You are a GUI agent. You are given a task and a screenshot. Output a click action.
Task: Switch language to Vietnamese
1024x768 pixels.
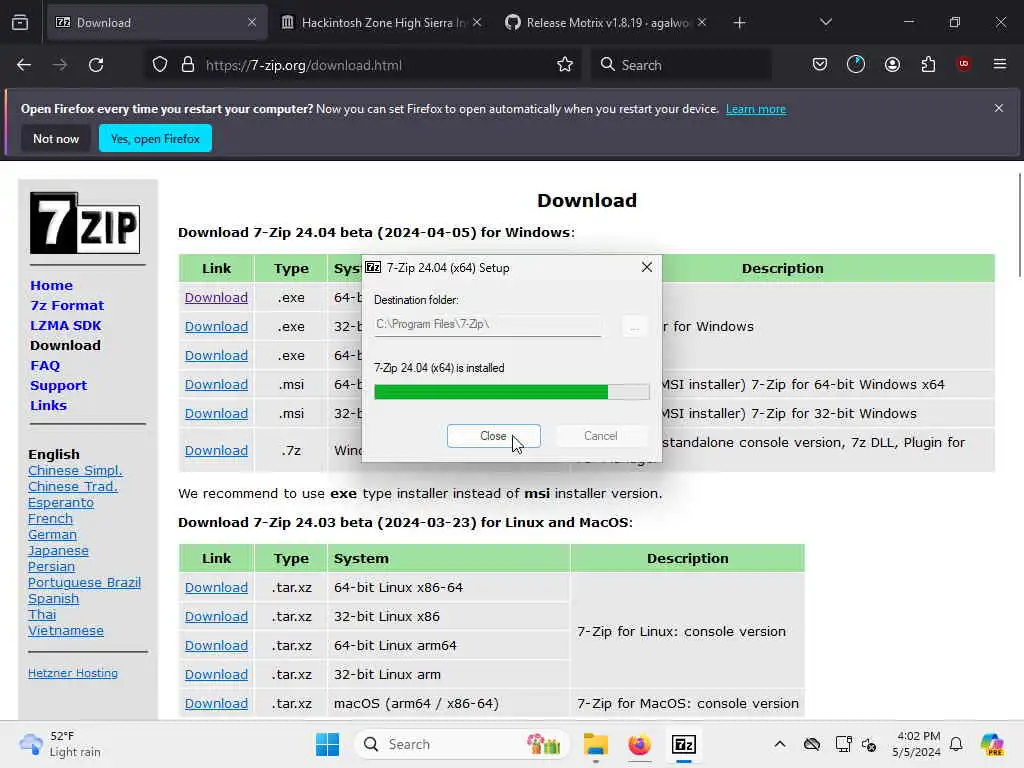[x=65, y=630]
